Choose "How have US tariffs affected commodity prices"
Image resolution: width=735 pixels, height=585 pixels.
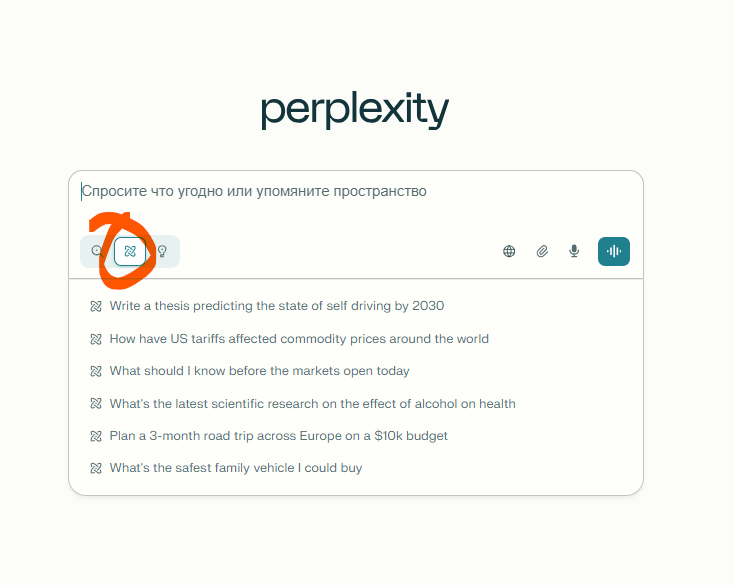(299, 339)
